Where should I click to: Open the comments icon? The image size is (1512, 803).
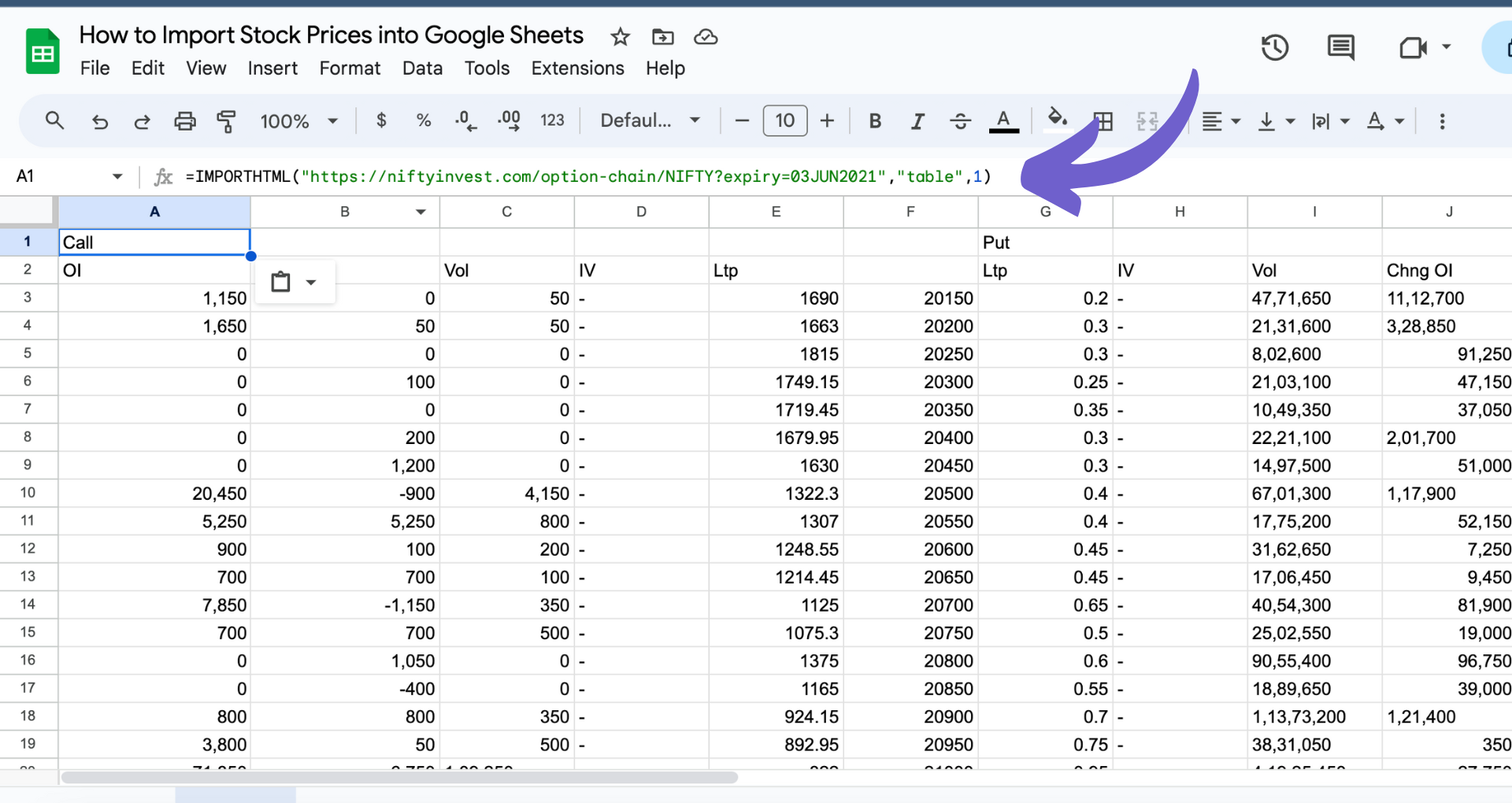tap(1340, 47)
